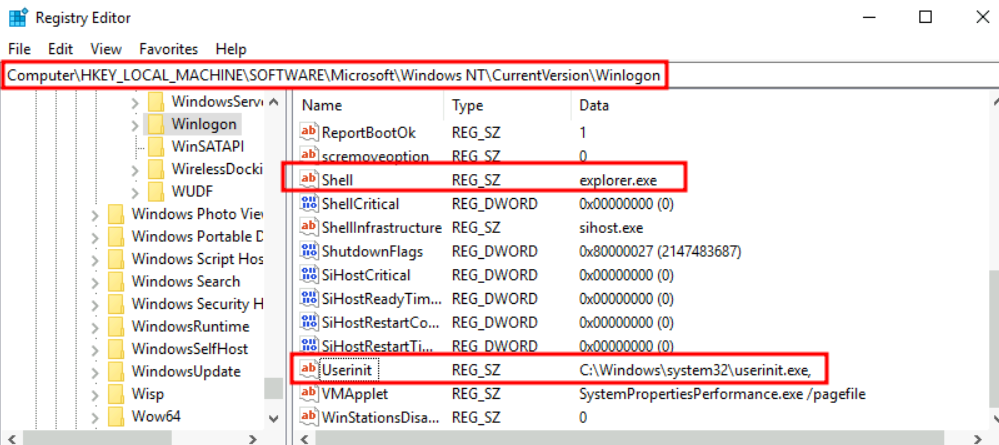This screenshot has height=445, width=999.
Task: Click the ShellCritical DWORD value icon
Action: [x=309, y=203]
